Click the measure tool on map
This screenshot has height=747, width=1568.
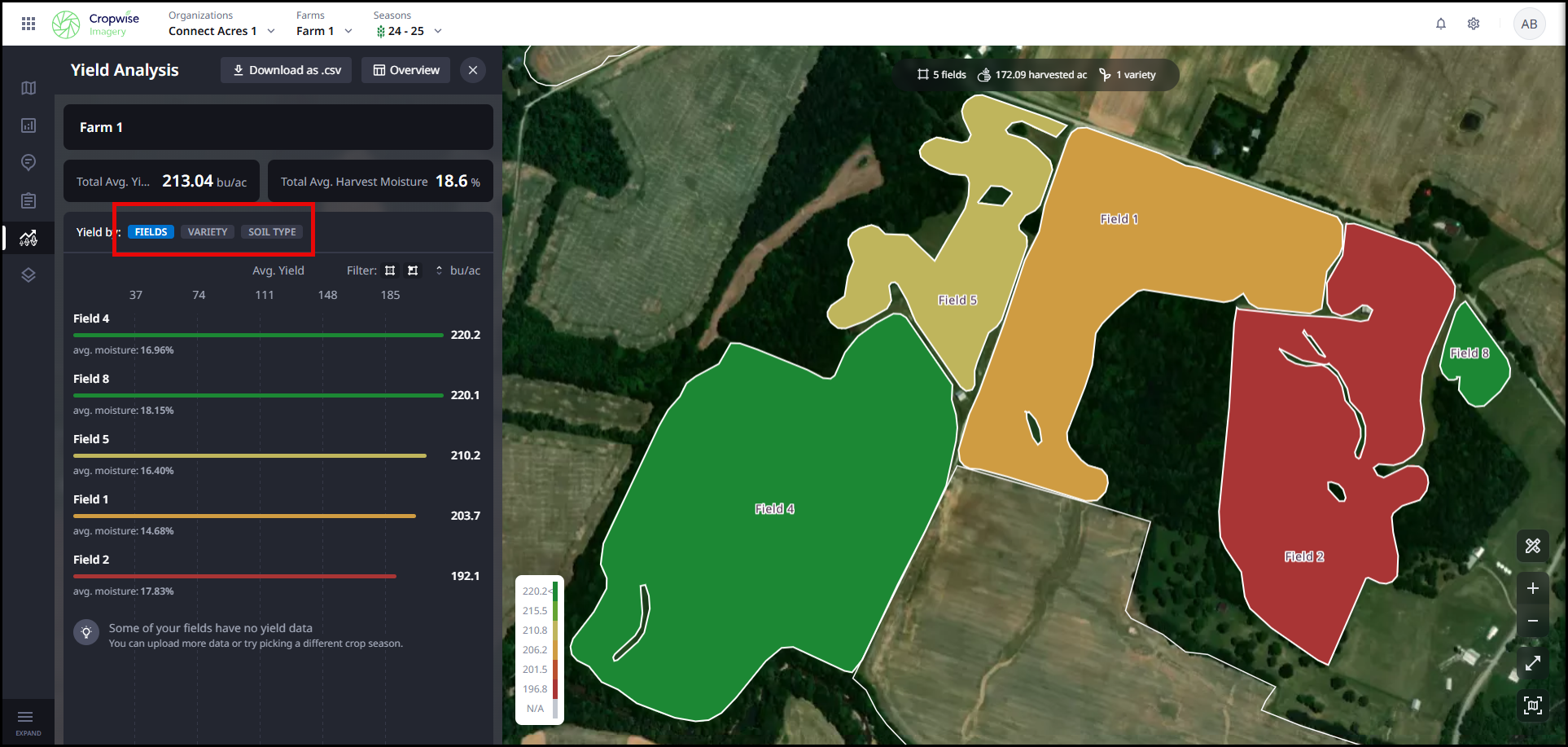click(x=1532, y=546)
